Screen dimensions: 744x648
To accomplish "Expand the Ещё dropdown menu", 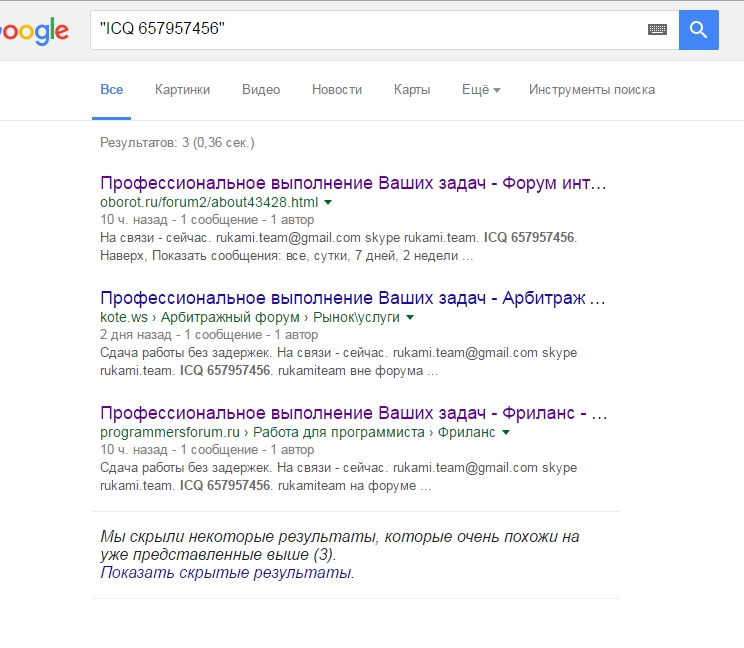I will [481, 90].
